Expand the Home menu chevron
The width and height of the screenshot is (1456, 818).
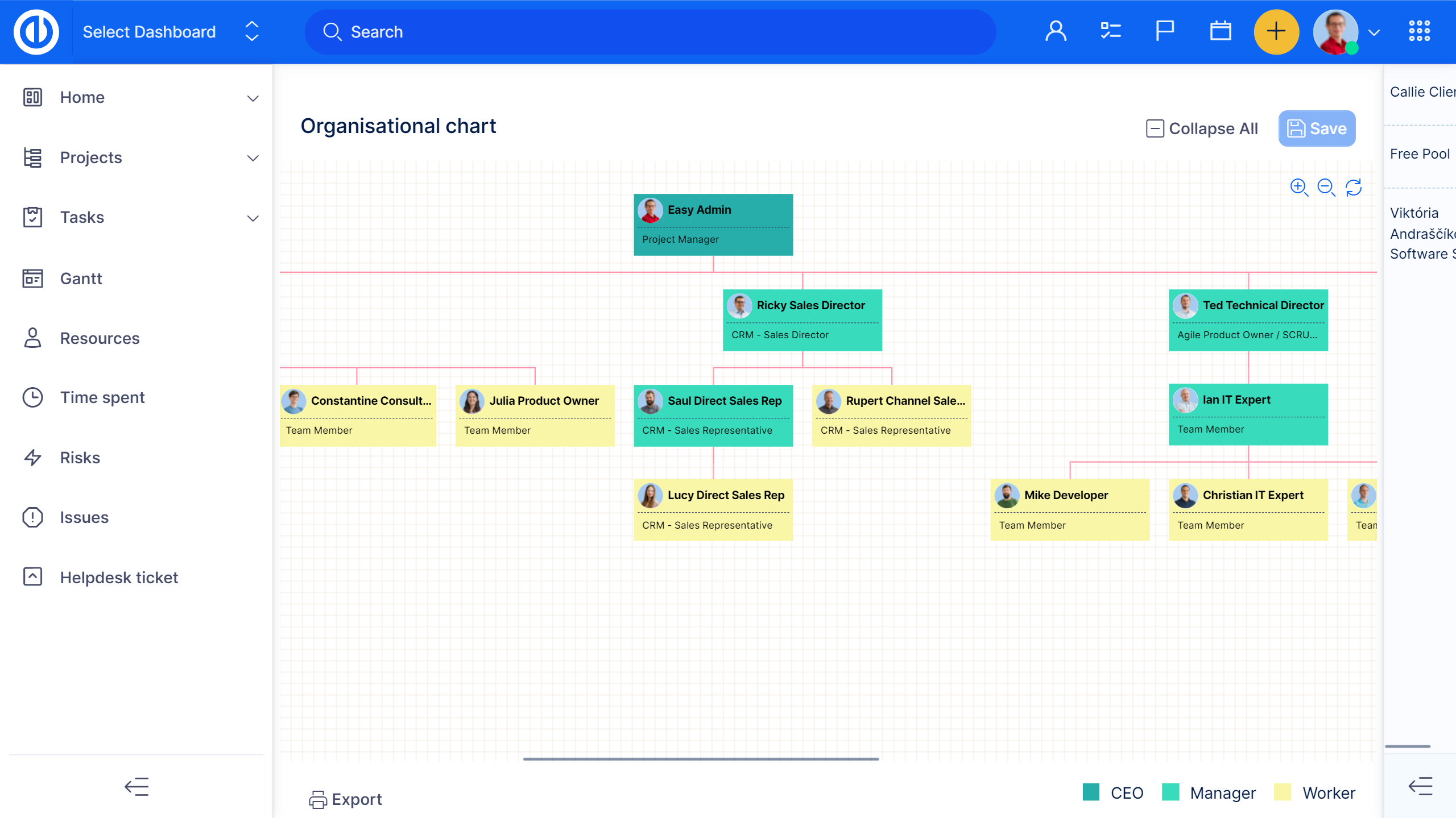253,98
